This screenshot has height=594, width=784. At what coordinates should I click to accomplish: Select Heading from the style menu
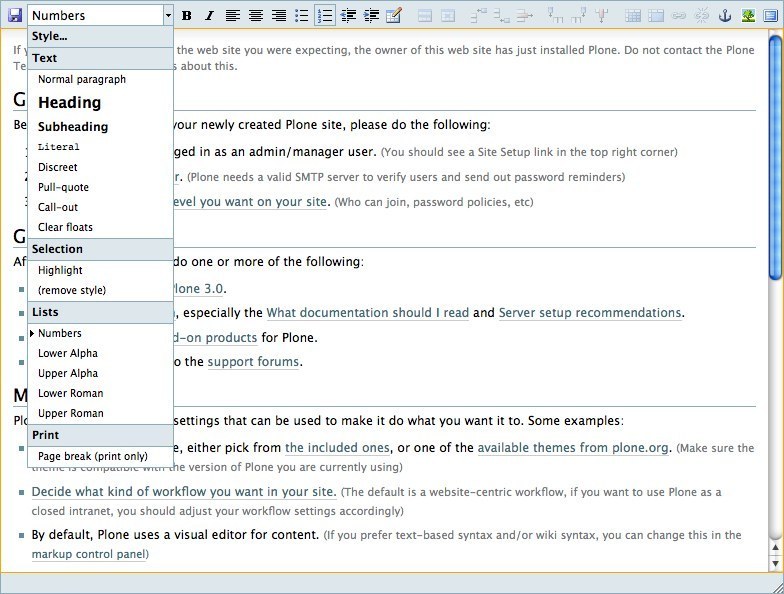(69, 102)
